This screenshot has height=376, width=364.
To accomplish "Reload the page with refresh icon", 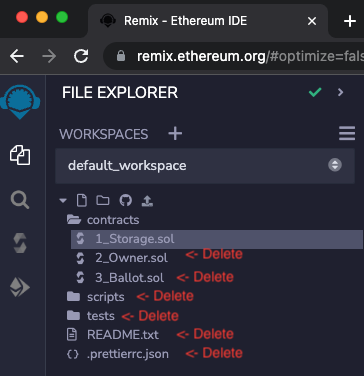I will pos(81,56).
